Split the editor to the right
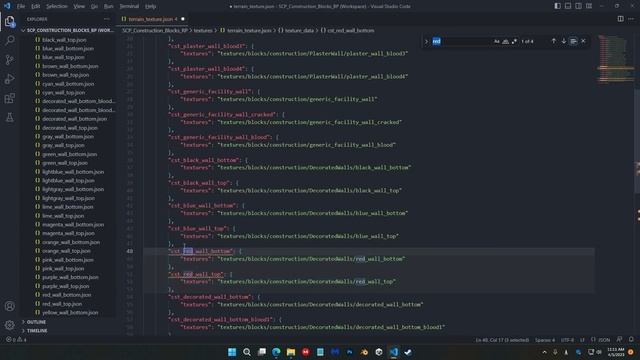Screen dimensions: 640x360 pyautogui.click(x=620, y=19)
